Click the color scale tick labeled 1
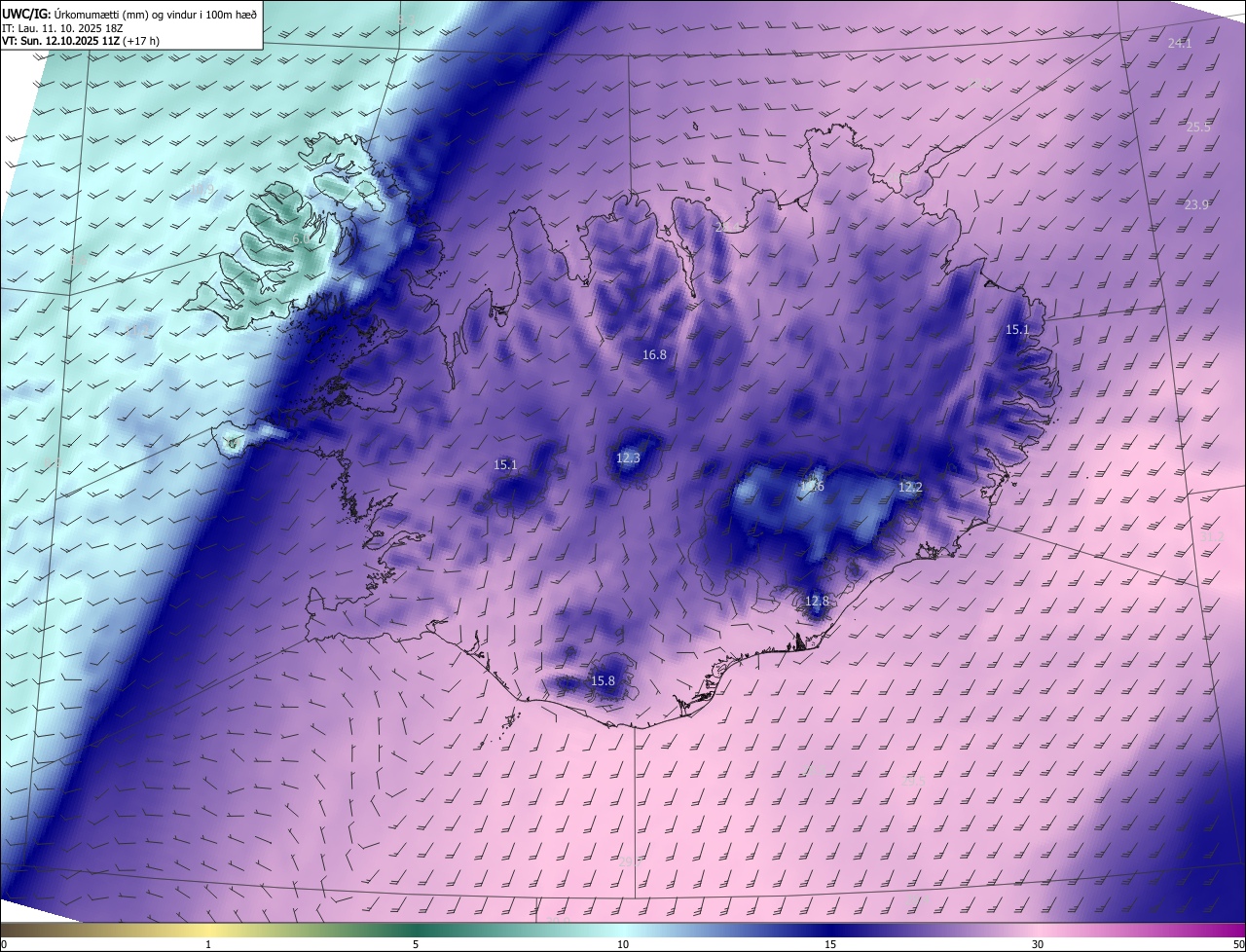1246x952 pixels. tap(208, 944)
